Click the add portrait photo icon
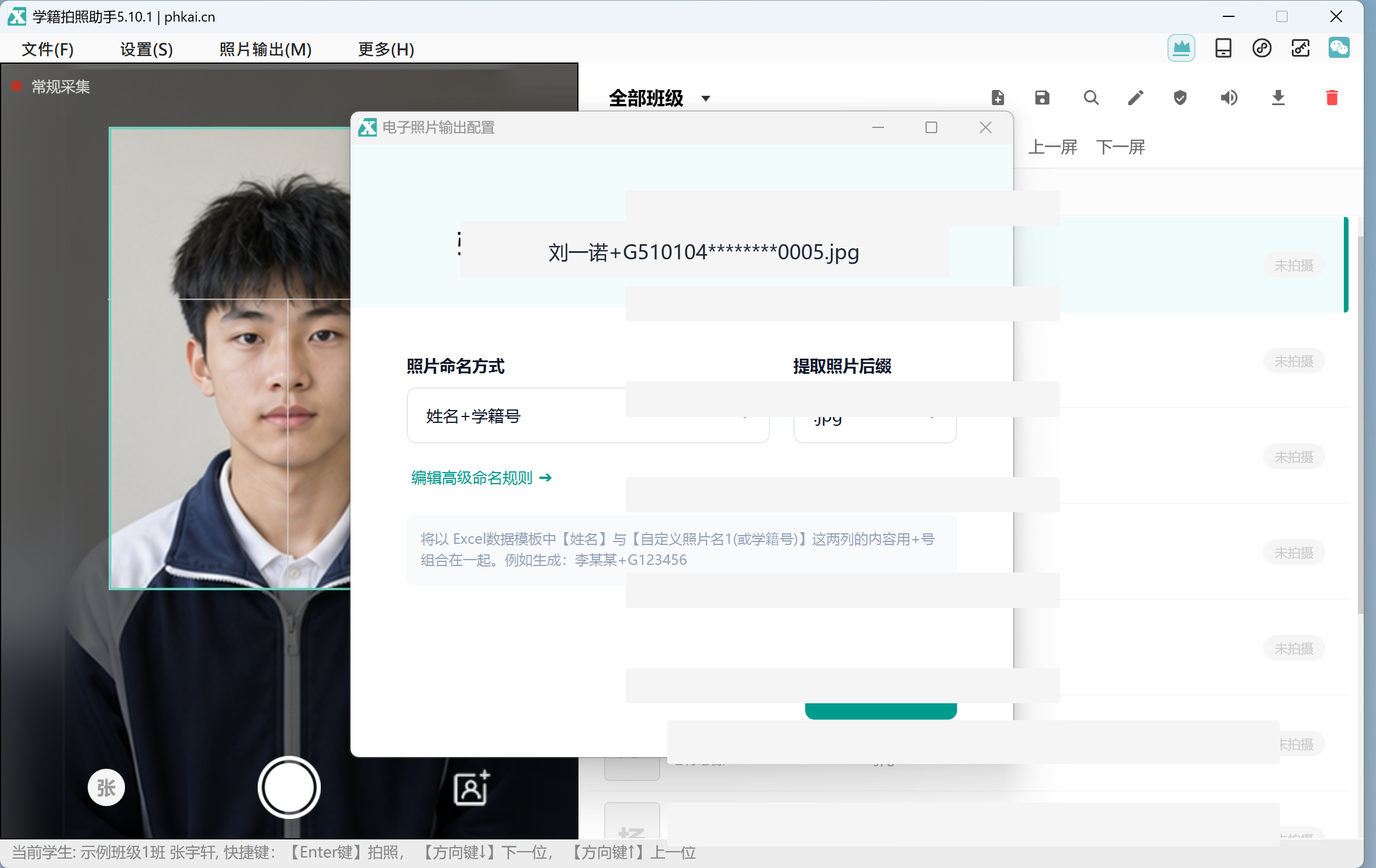Screen dimensions: 1376x868 (x=472, y=787)
